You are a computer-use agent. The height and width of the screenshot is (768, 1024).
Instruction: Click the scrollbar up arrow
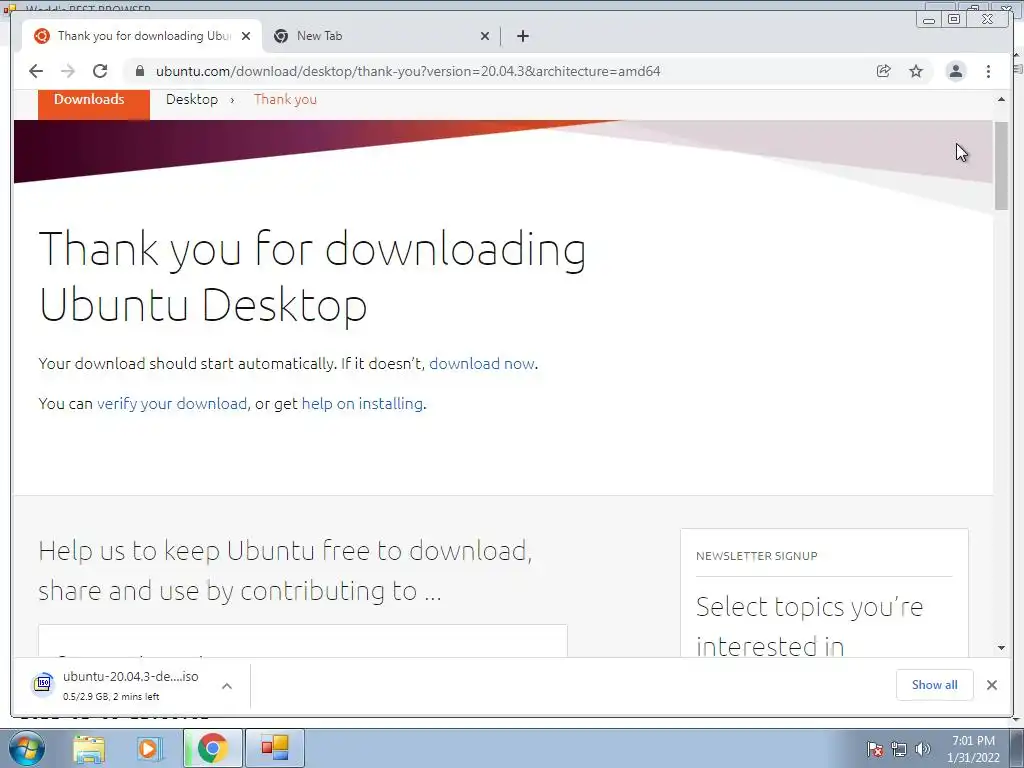pyautogui.click(x=1001, y=100)
